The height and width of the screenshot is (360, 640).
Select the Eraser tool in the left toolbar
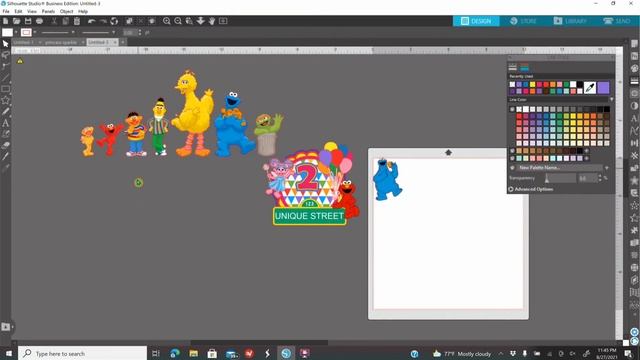click(5, 145)
